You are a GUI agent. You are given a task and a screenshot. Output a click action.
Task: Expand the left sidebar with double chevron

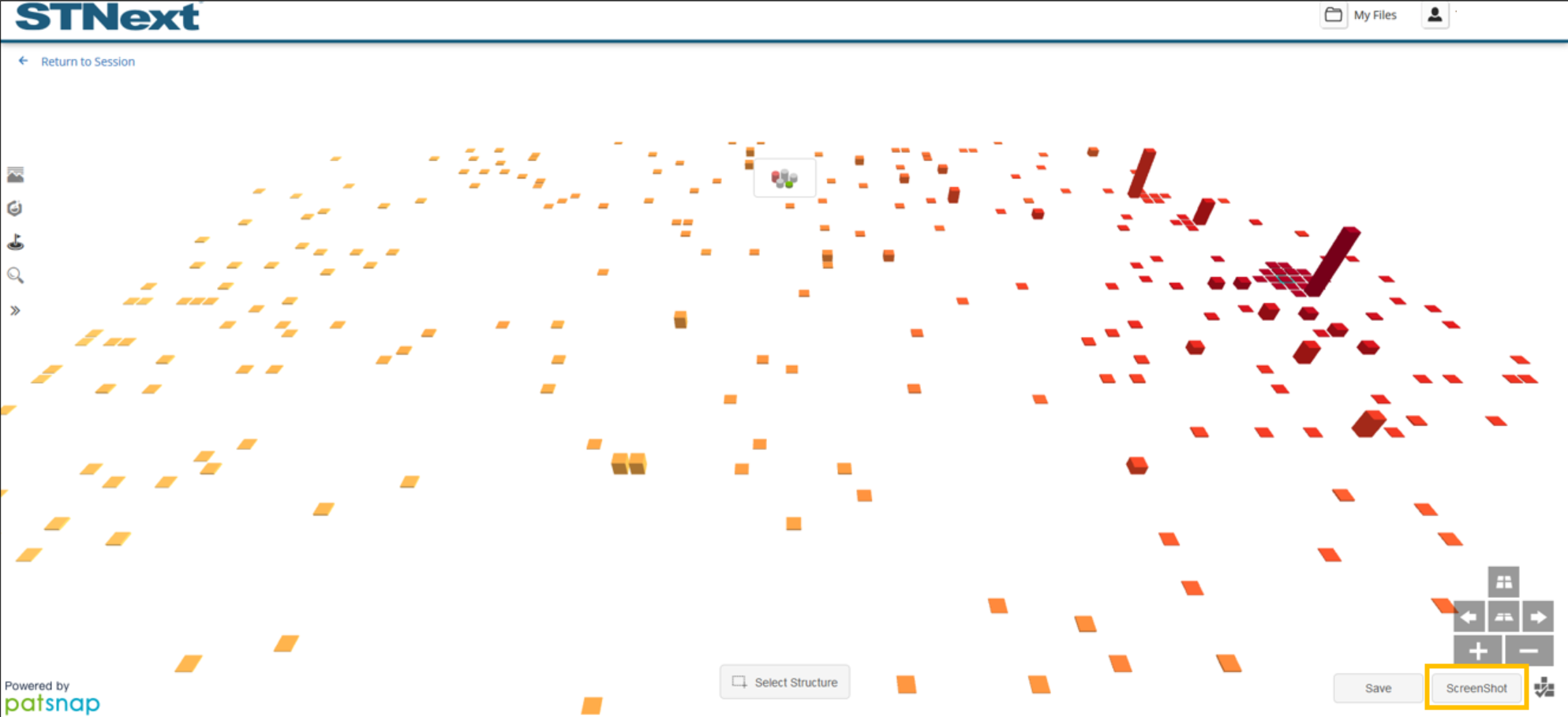click(15, 311)
